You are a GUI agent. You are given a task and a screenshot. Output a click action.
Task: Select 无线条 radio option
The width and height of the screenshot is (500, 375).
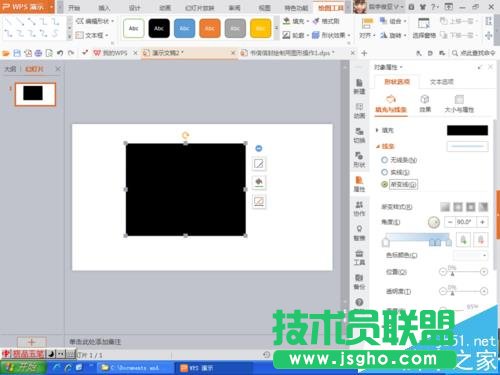[399, 160]
